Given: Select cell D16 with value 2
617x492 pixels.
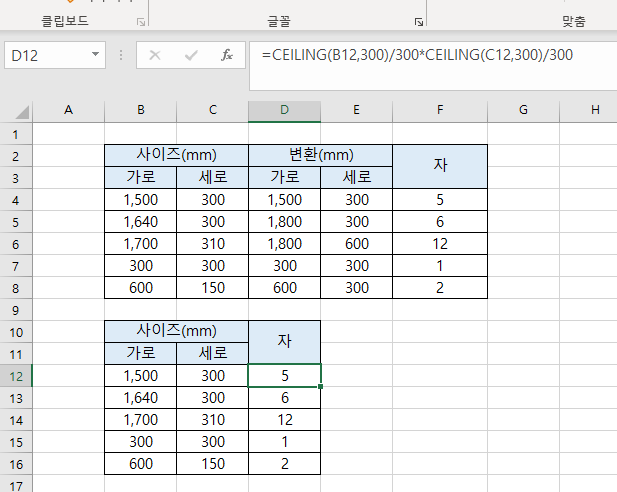Looking at the screenshot, I should point(284,464).
